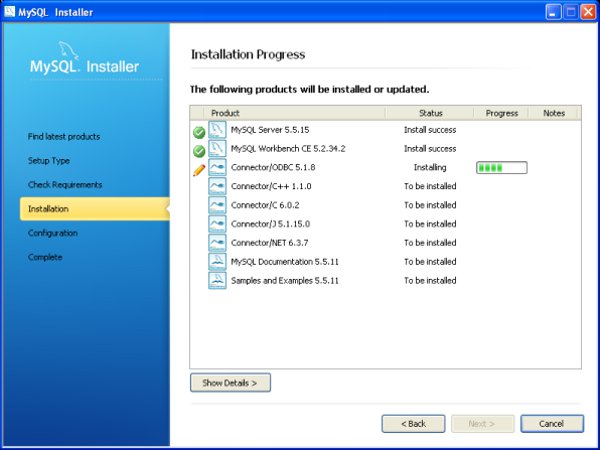Viewport: 600px width, 450px height.
Task: Sort by the Status column header
Action: (x=430, y=113)
